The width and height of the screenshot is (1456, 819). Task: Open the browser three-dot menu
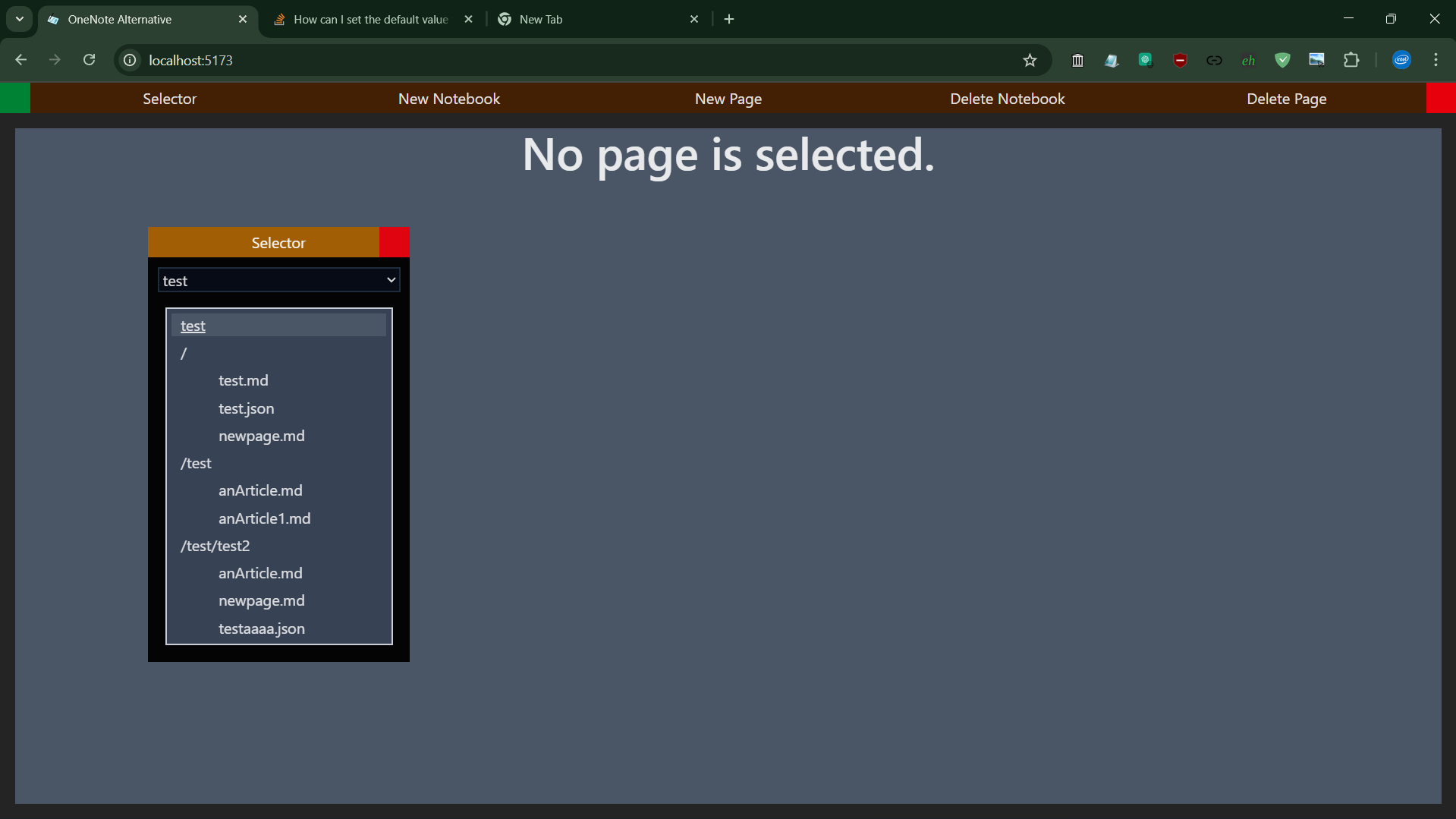click(1436, 60)
